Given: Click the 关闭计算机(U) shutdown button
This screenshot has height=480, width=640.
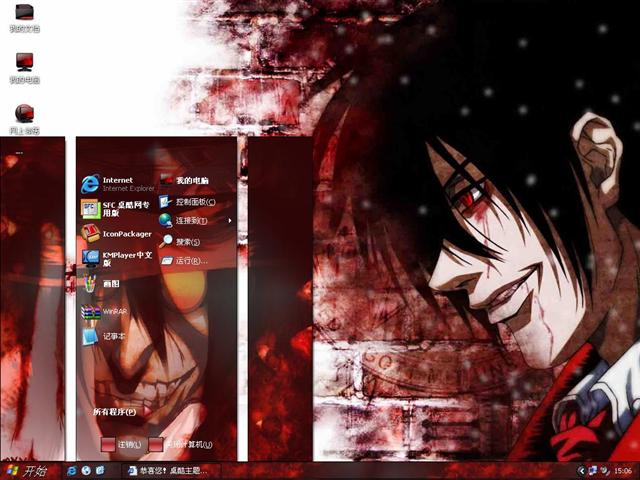Looking at the screenshot, I should (x=181, y=444).
